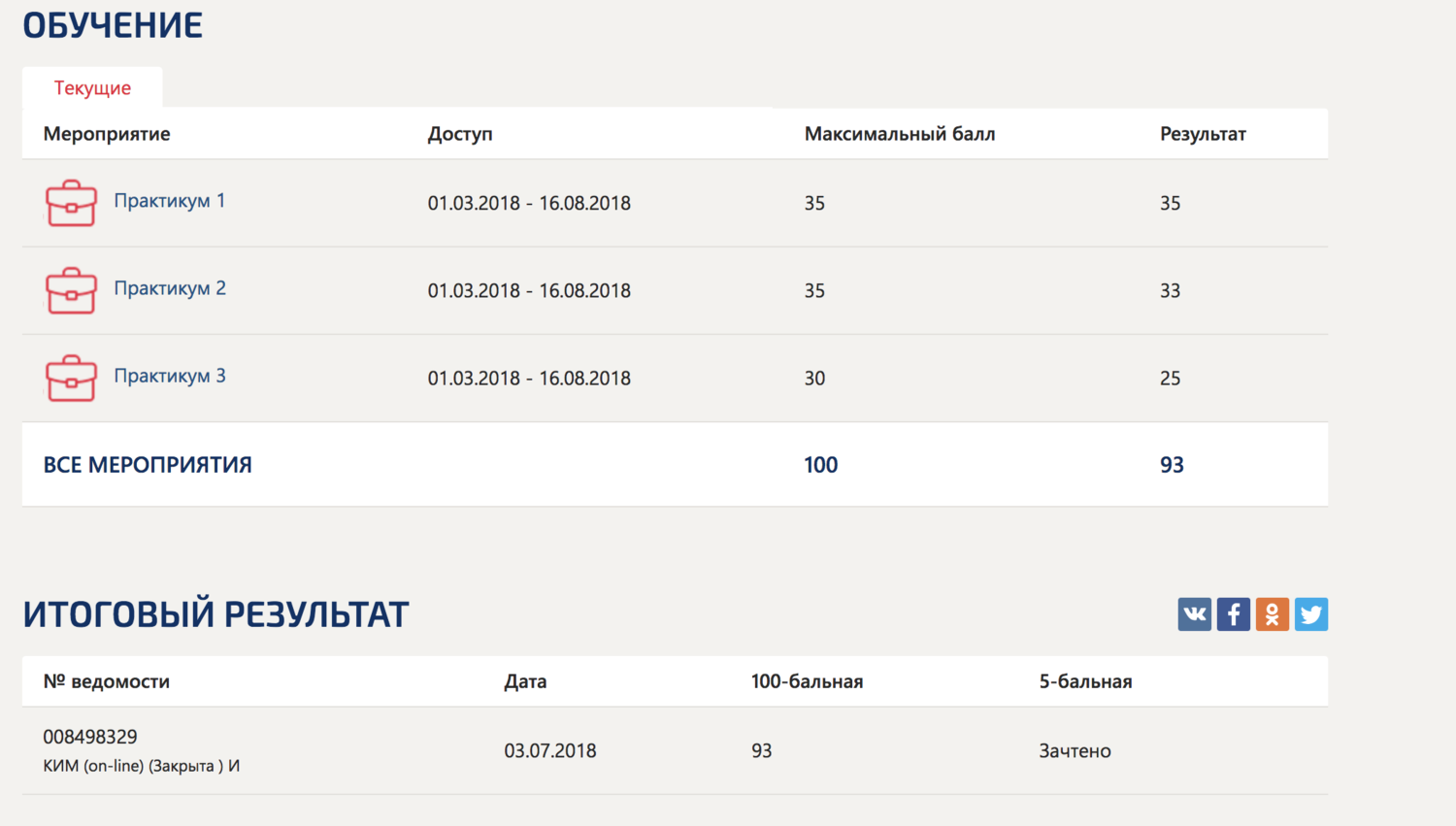Select the ВСЕ МЕРОПРИЯТИЯ summary row

click(x=675, y=464)
